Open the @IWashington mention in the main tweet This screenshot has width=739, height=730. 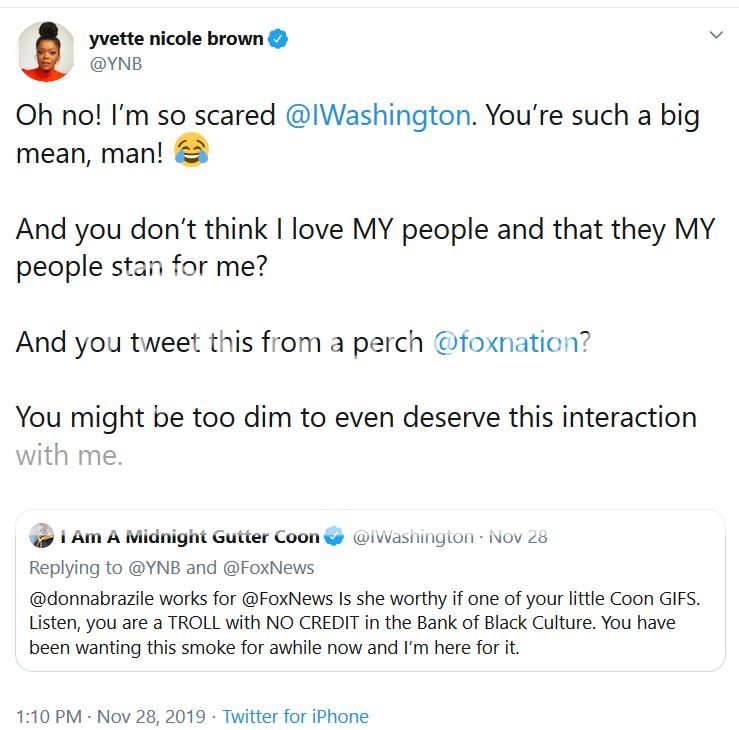[377, 115]
